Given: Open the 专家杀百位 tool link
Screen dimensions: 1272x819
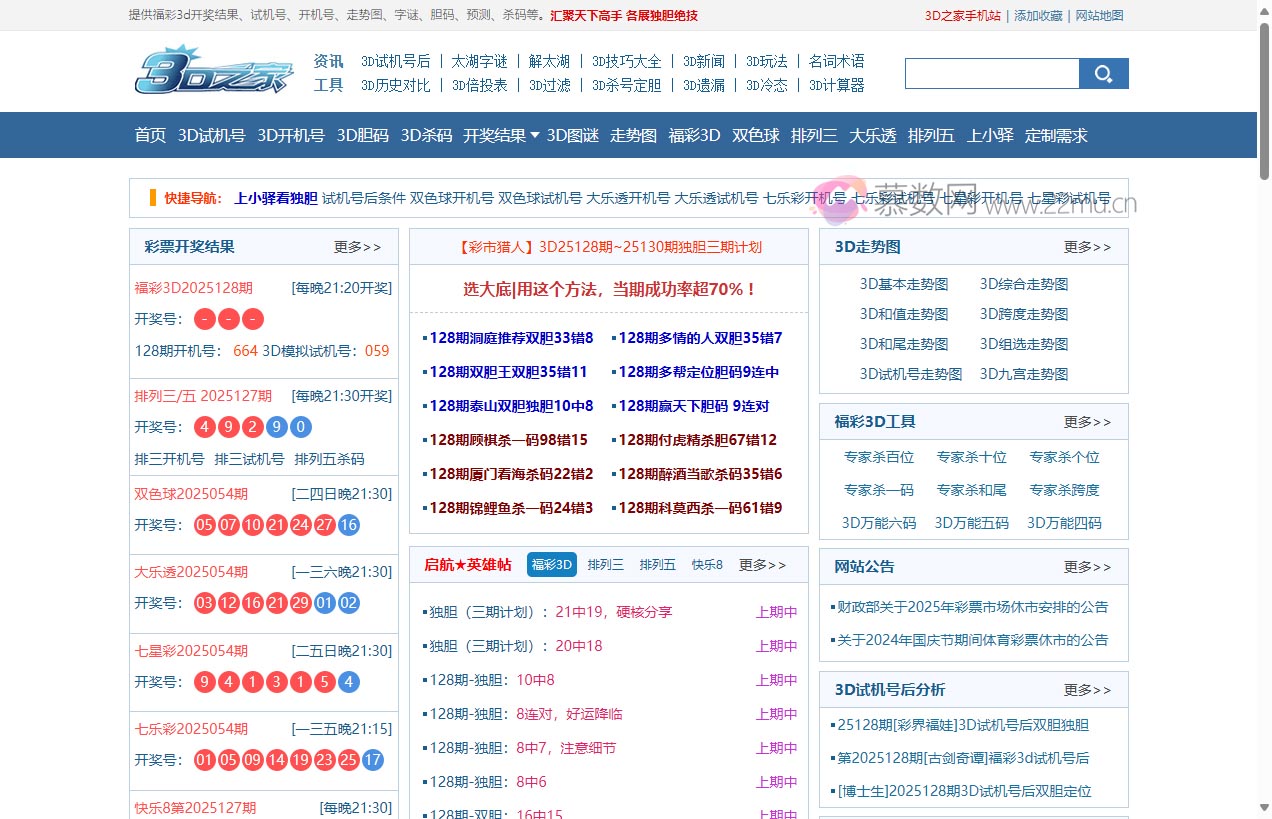Looking at the screenshot, I should pyautogui.click(x=879, y=457).
